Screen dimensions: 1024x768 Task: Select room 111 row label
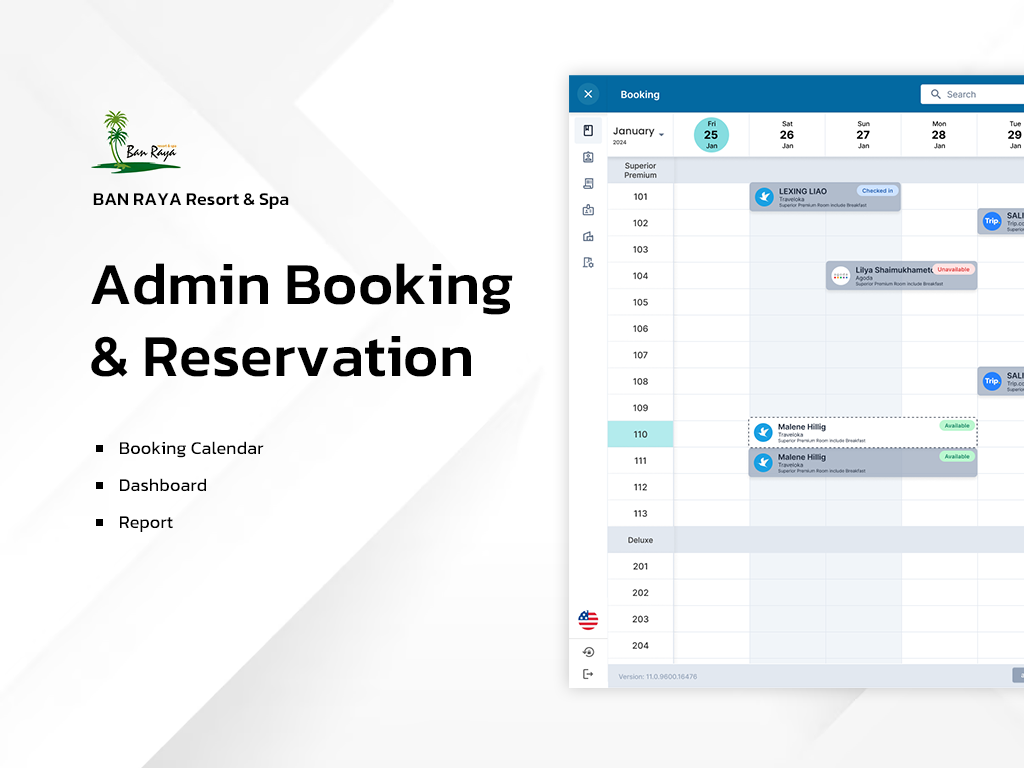tap(640, 461)
